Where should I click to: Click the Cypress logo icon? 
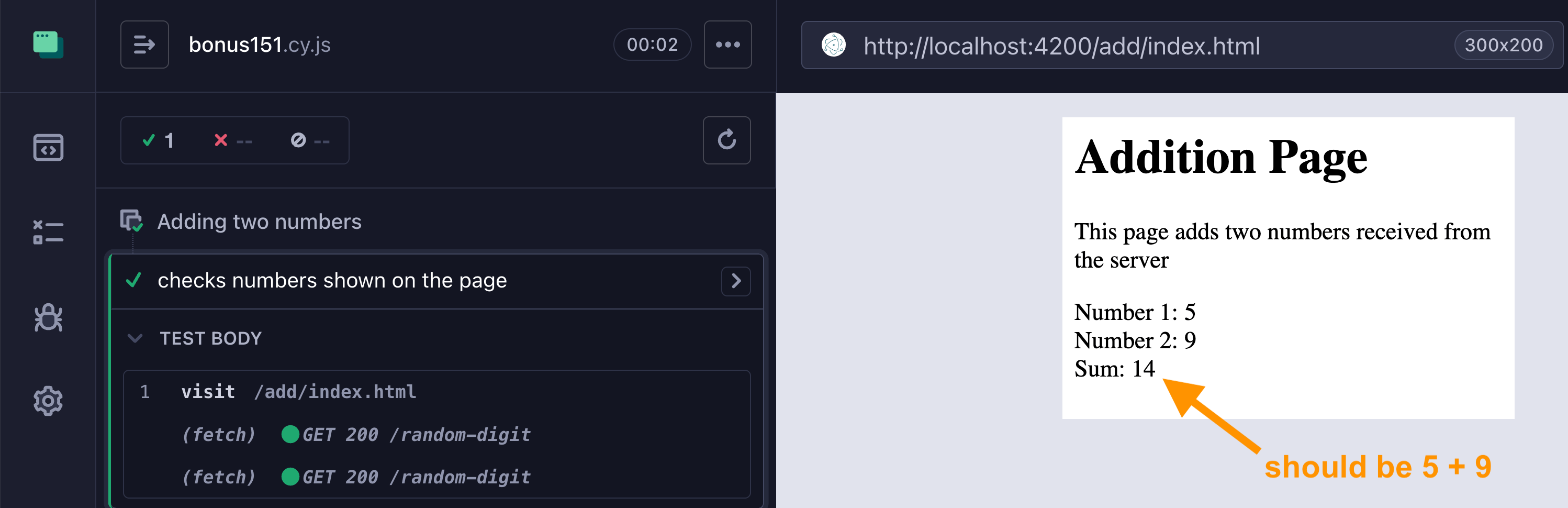tap(48, 45)
